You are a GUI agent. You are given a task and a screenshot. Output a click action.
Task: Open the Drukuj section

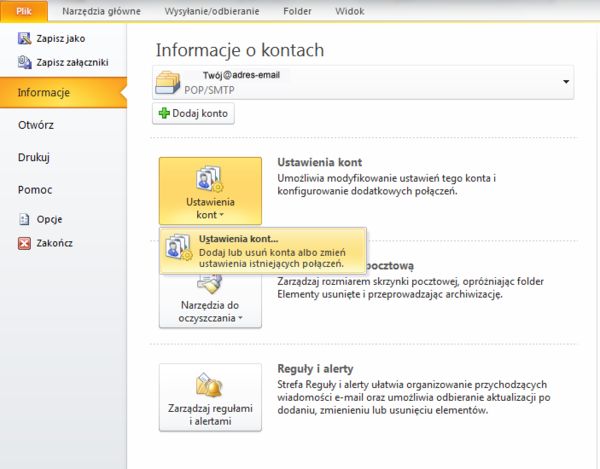click(34, 157)
